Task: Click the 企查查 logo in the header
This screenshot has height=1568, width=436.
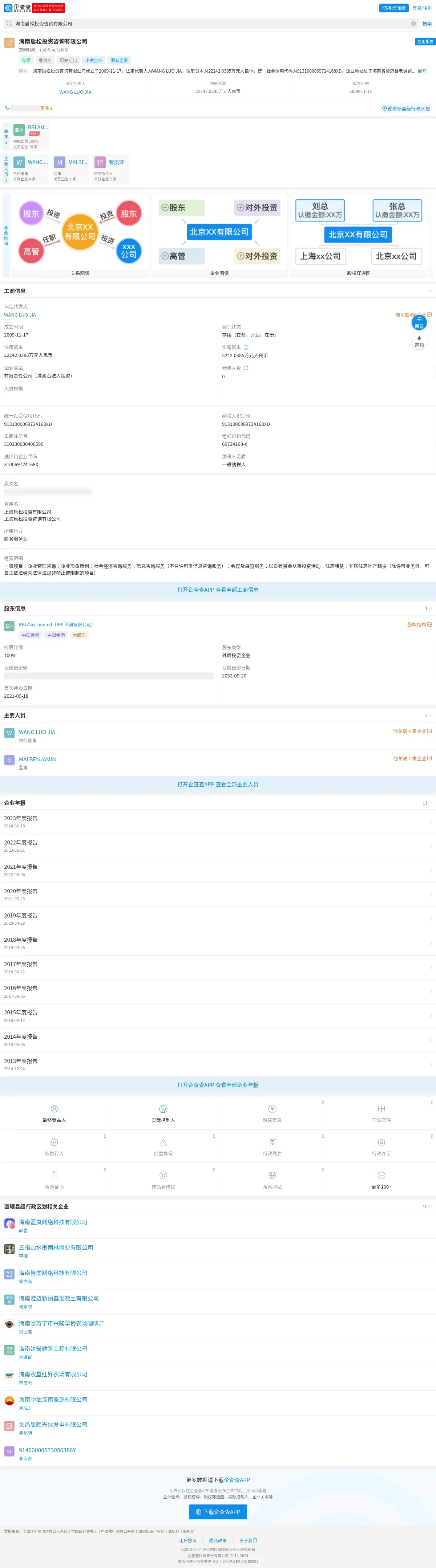Action: (18, 8)
